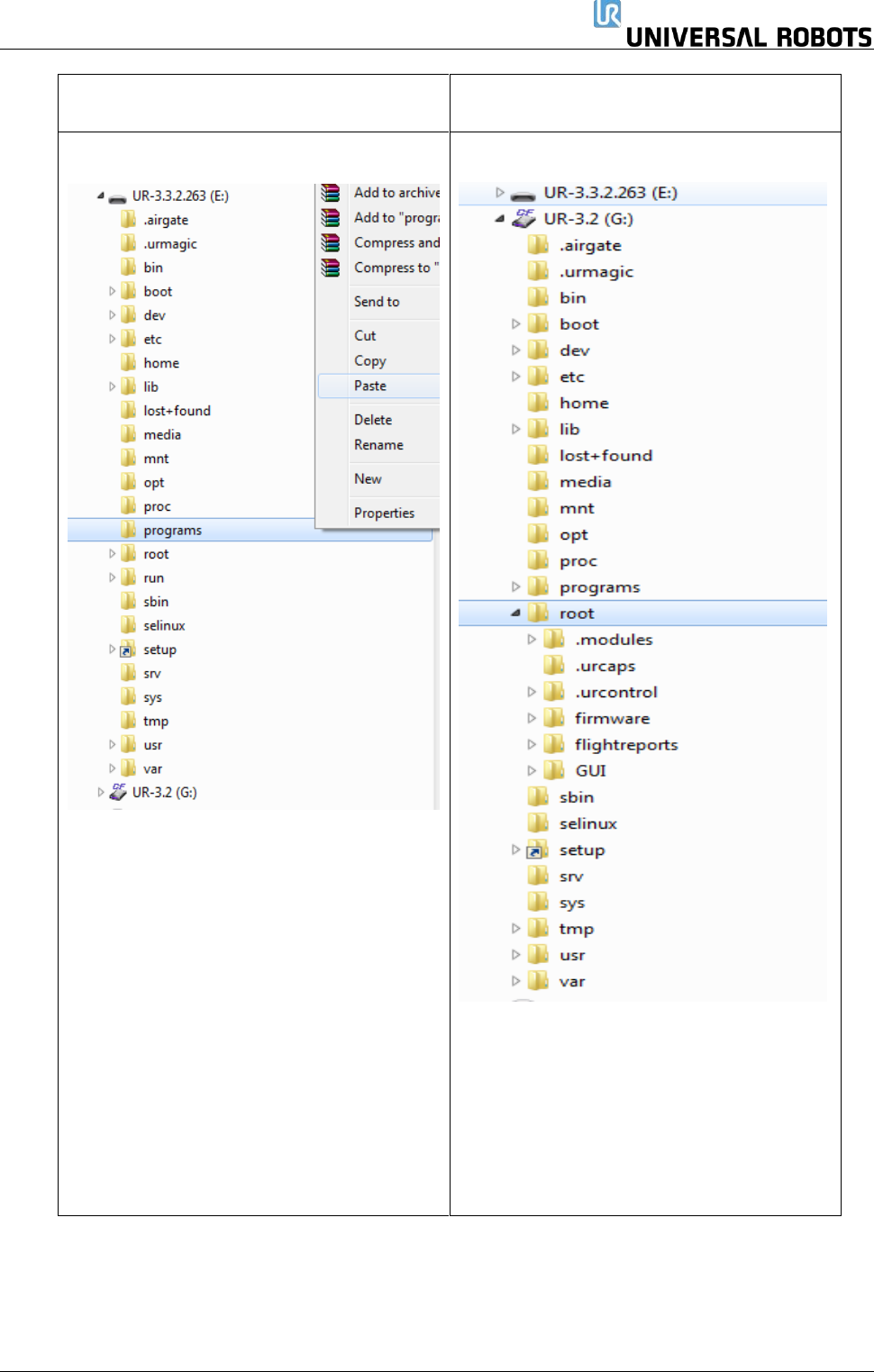Collapse the UR-3.2 (G:) drive in right tree
This screenshot has width=874, height=1372.
(500, 219)
